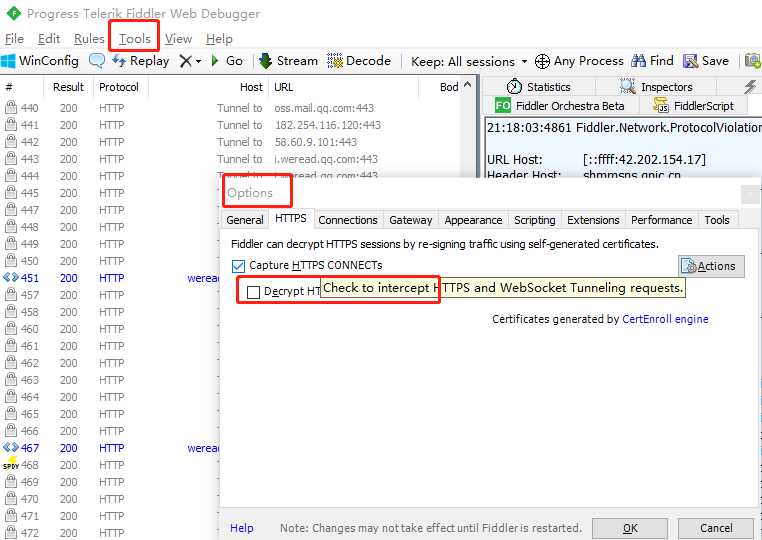This screenshot has height=540, width=762.
Task: Uncheck Capture HTTPS CONNECTs checkbox
Action: click(238, 266)
